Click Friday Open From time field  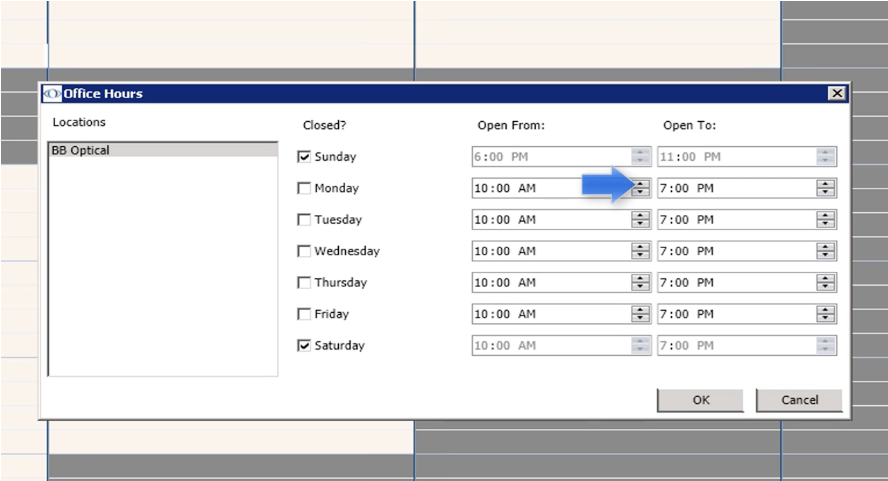[550, 314]
